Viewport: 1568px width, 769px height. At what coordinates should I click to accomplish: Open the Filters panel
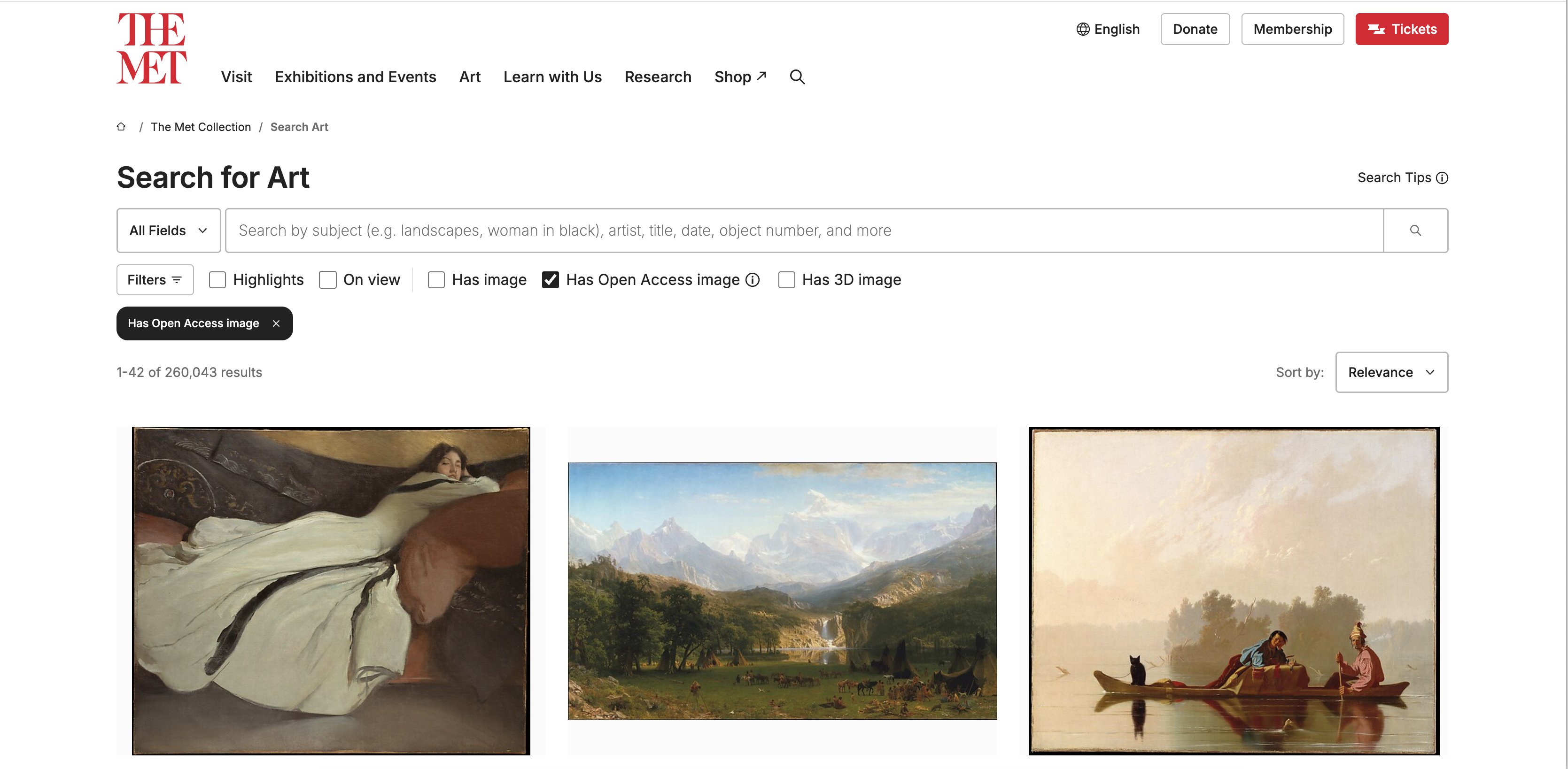tap(155, 280)
